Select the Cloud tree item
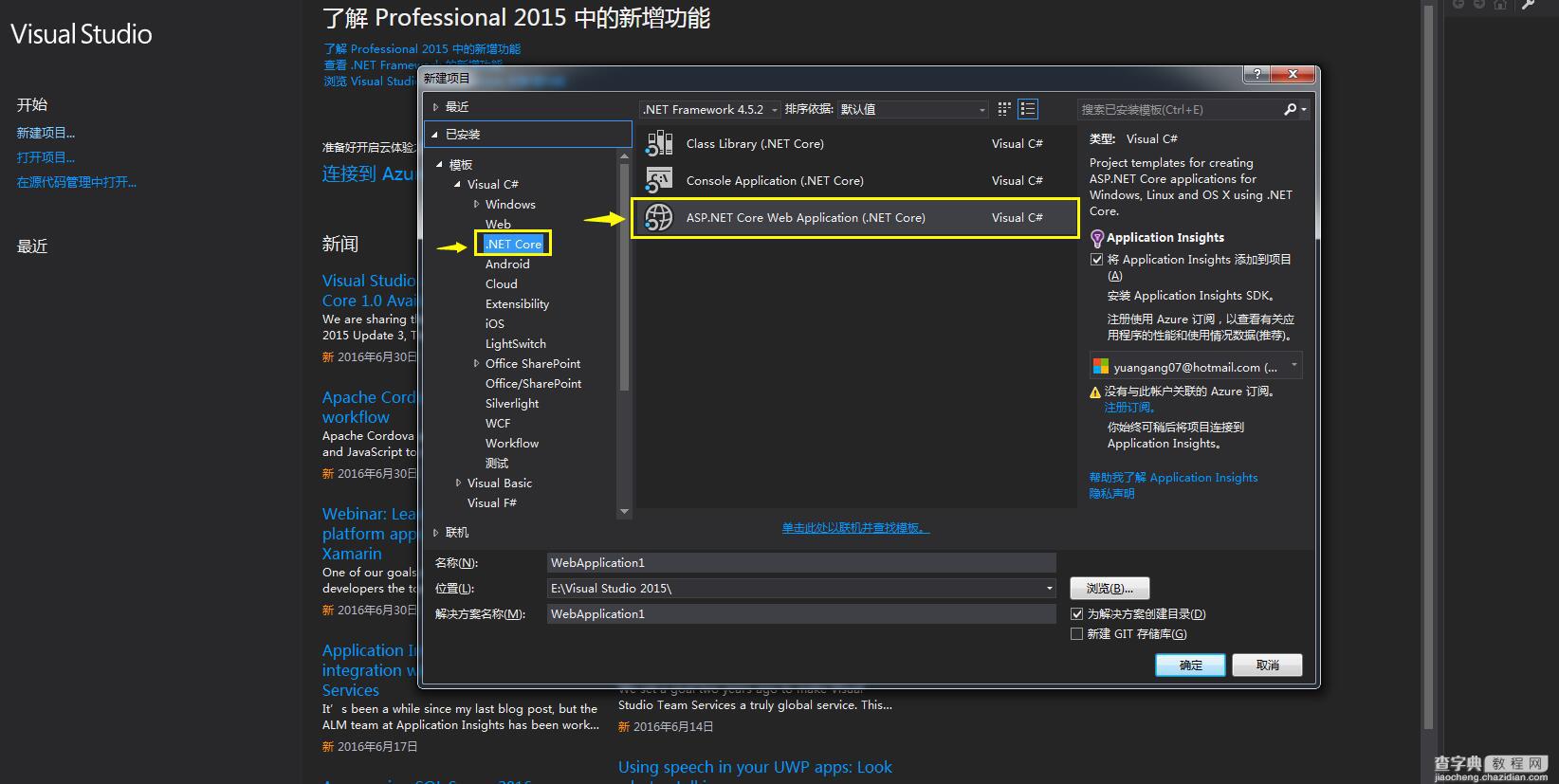This screenshot has width=1559, height=784. pyautogui.click(x=501, y=284)
